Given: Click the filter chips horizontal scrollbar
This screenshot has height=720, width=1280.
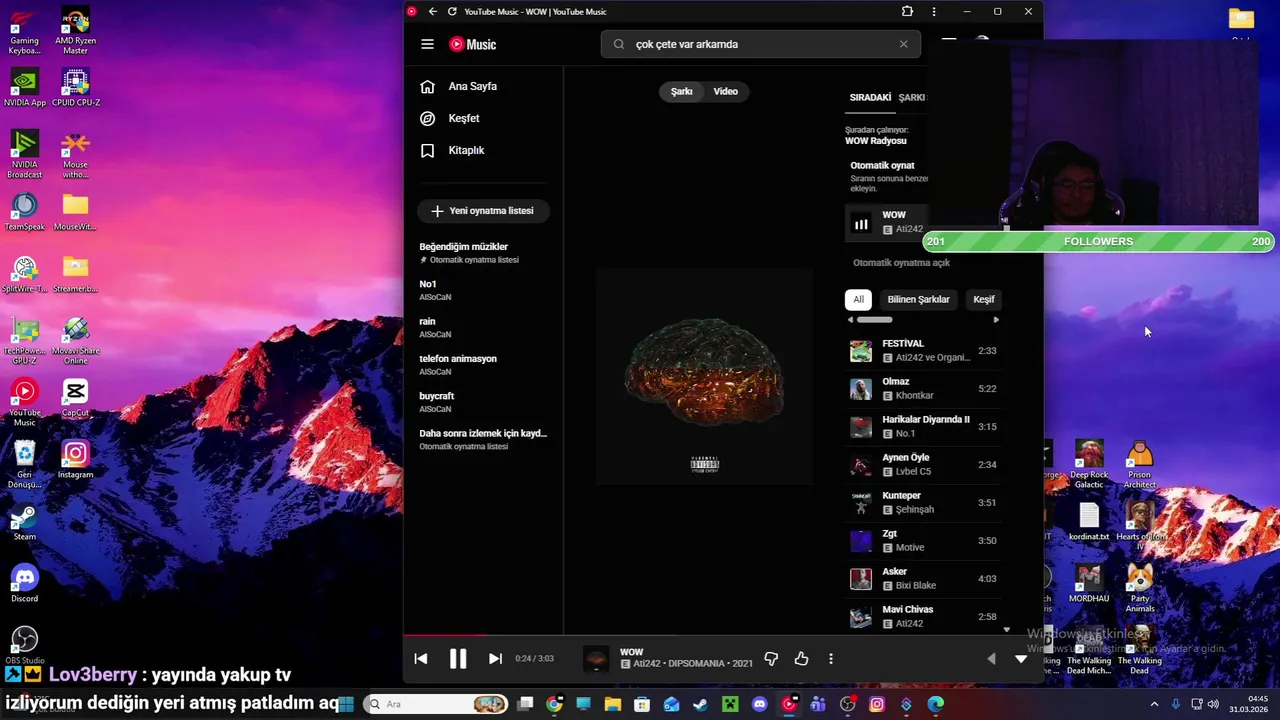Looking at the screenshot, I should (x=874, y=320).
